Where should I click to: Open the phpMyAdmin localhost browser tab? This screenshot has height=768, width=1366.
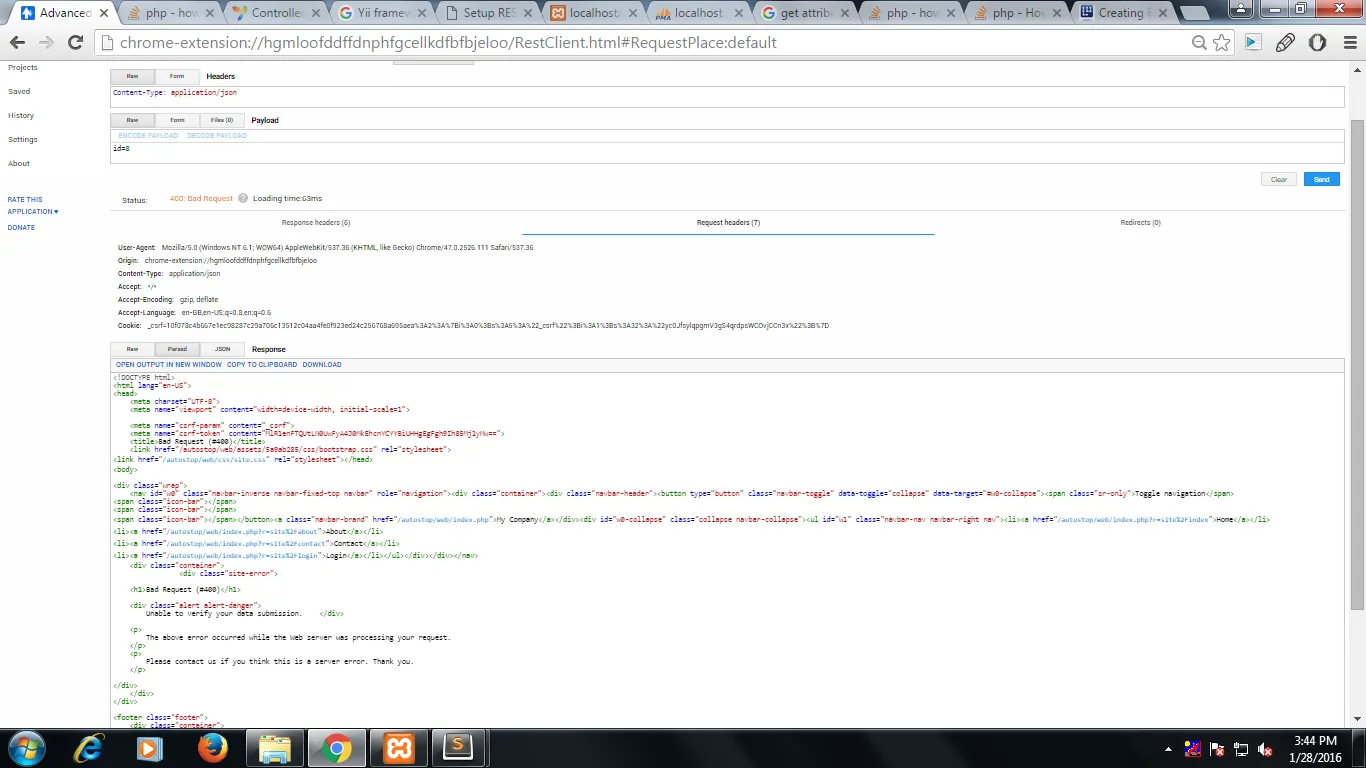pos(699,13)
